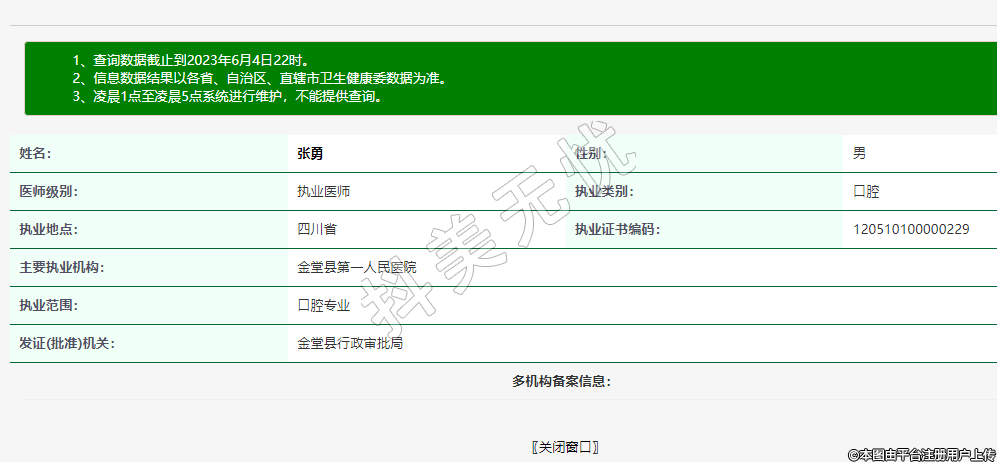Select the 口腔 category value
The width and height of the screenshot is (997, 462).
tap(865, 192)
